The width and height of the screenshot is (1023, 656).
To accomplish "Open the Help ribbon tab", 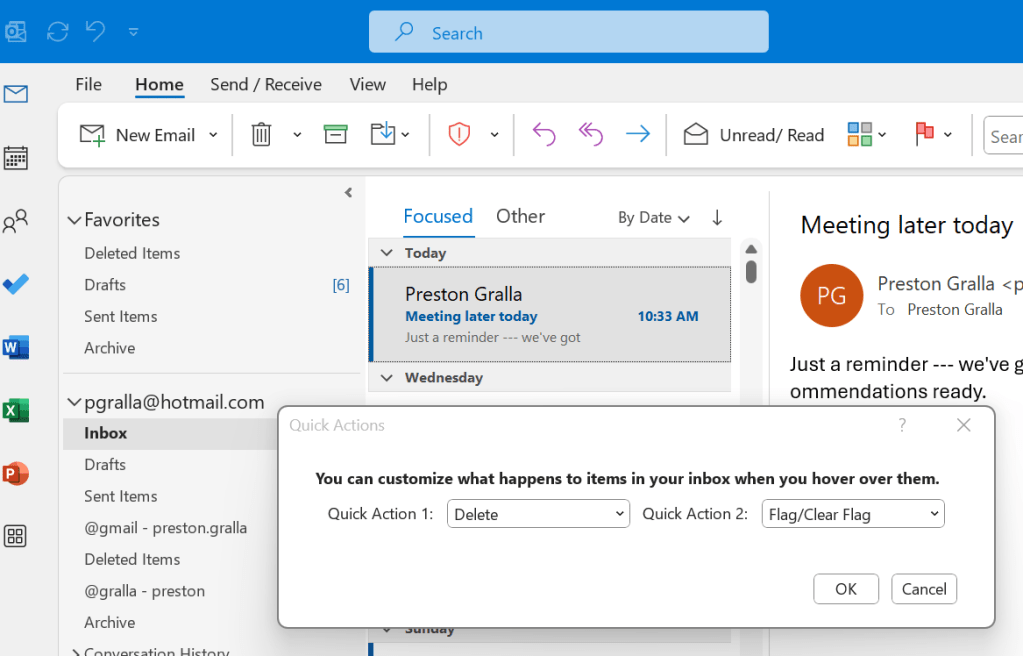I will [x=429, y=84].
